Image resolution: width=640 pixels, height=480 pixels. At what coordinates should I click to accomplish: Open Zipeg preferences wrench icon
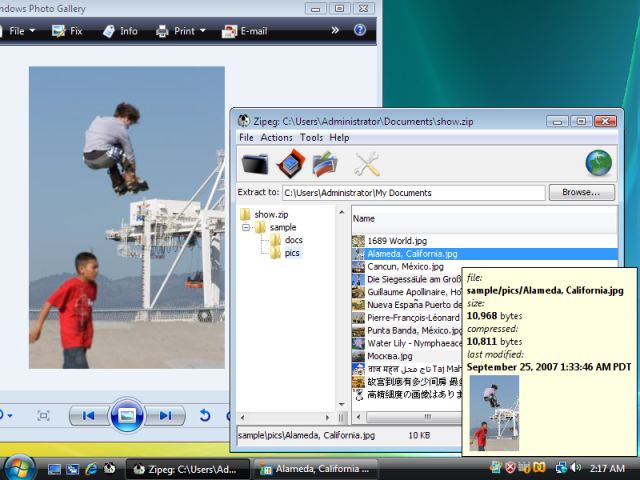pyautogui.click(x=367, y=164)
